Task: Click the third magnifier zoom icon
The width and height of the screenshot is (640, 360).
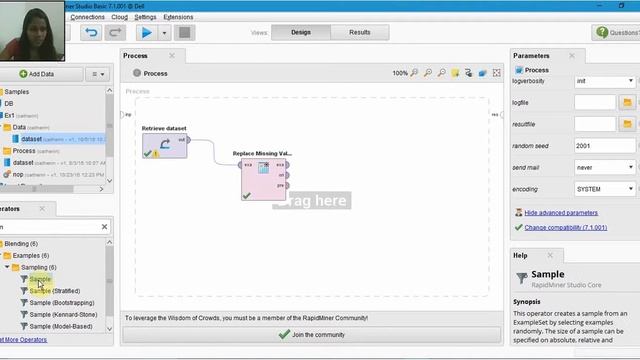Action: pos(442,73)
